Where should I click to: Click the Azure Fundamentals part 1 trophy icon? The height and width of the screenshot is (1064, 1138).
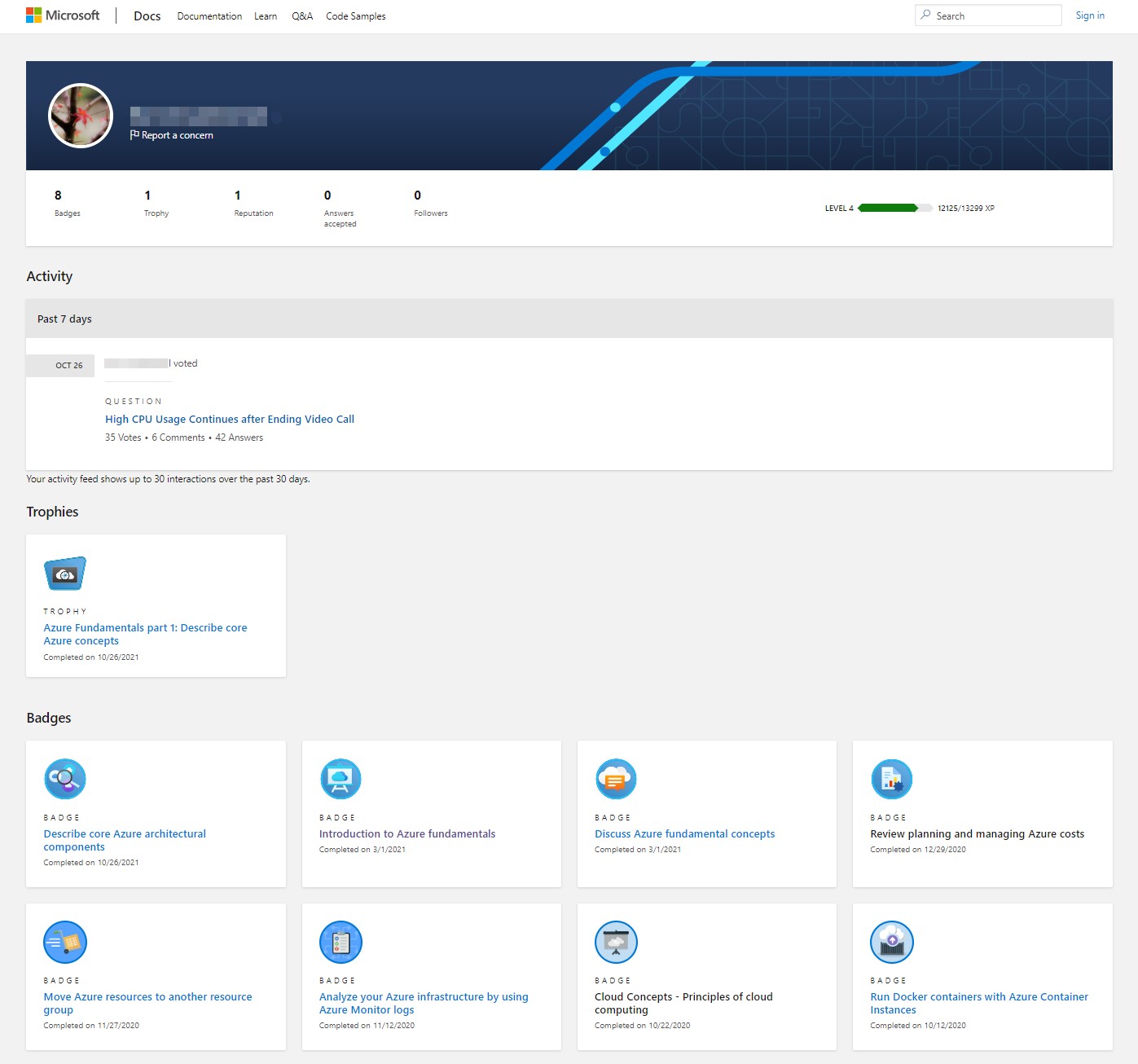point(65,574)
